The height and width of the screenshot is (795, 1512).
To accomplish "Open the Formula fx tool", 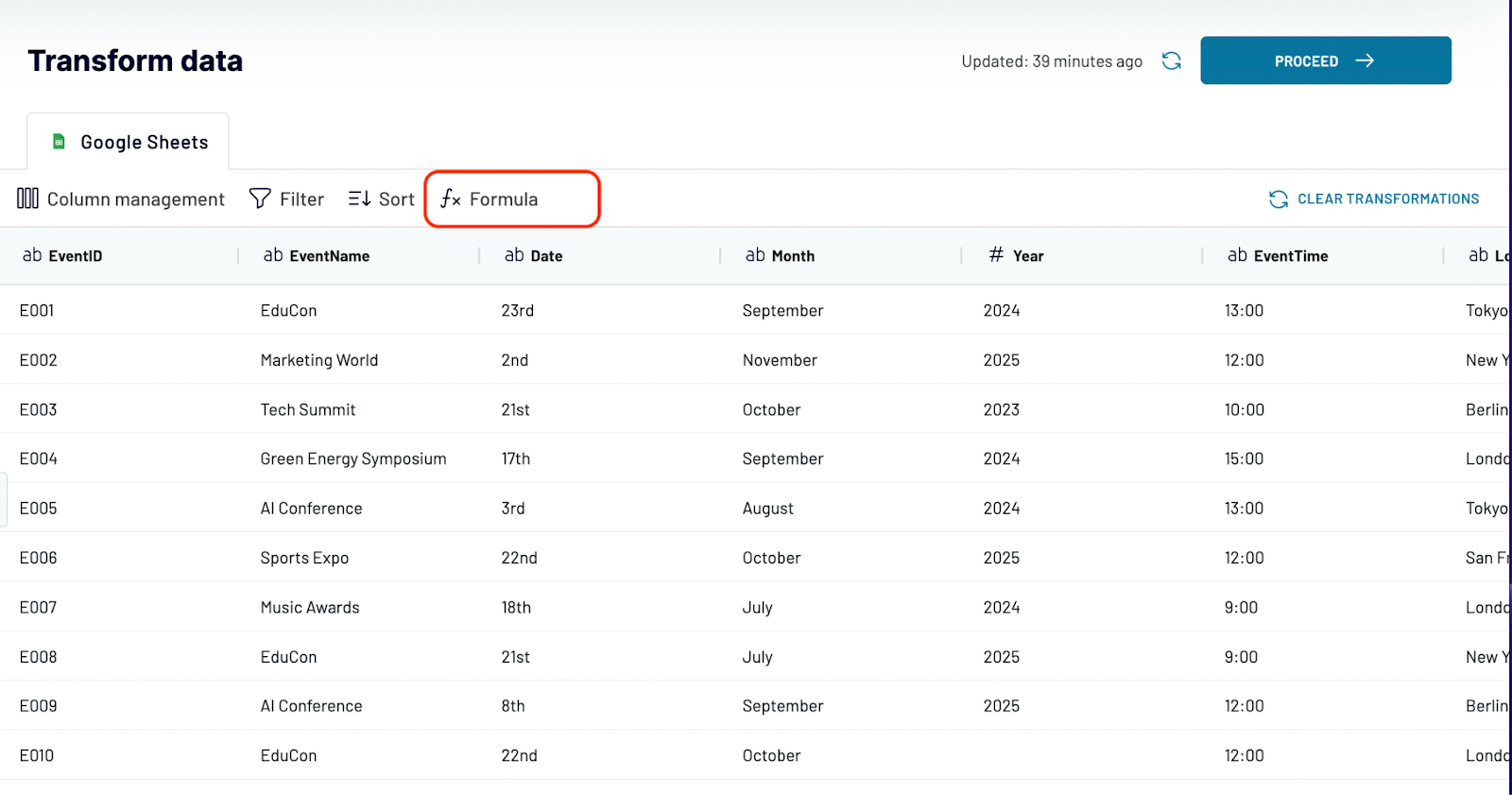I will pos(490,199).
